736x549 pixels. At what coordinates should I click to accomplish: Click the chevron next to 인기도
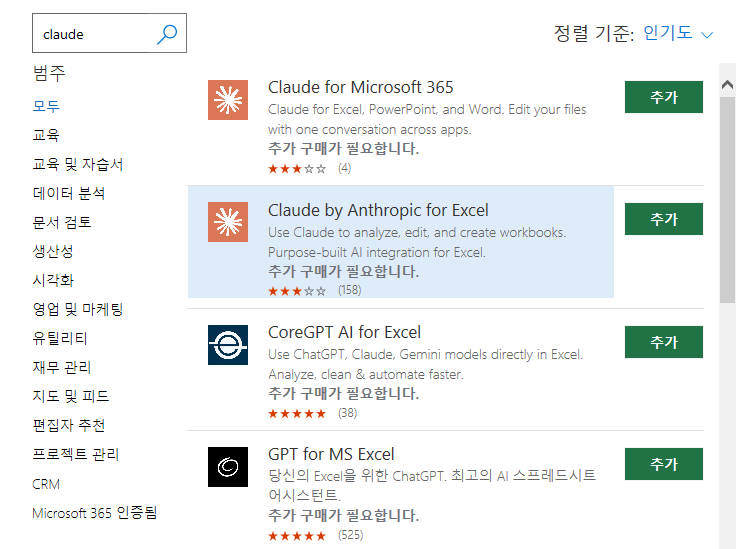[x=707, y=35]
